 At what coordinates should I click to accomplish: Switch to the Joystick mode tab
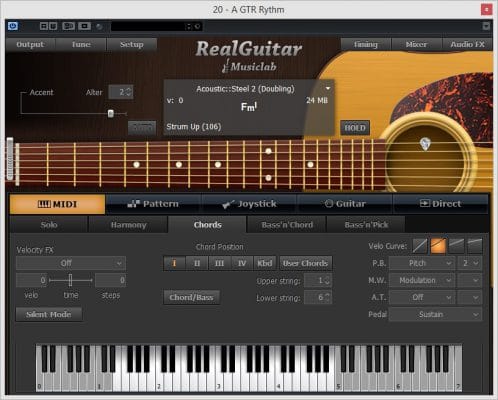249,204
